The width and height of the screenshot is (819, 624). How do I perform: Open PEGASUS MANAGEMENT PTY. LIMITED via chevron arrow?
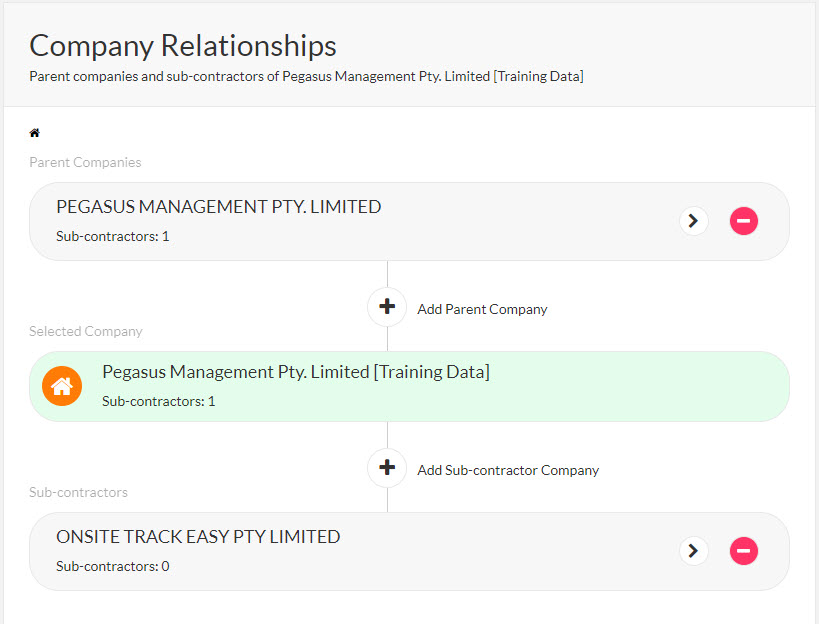[694, 221]
